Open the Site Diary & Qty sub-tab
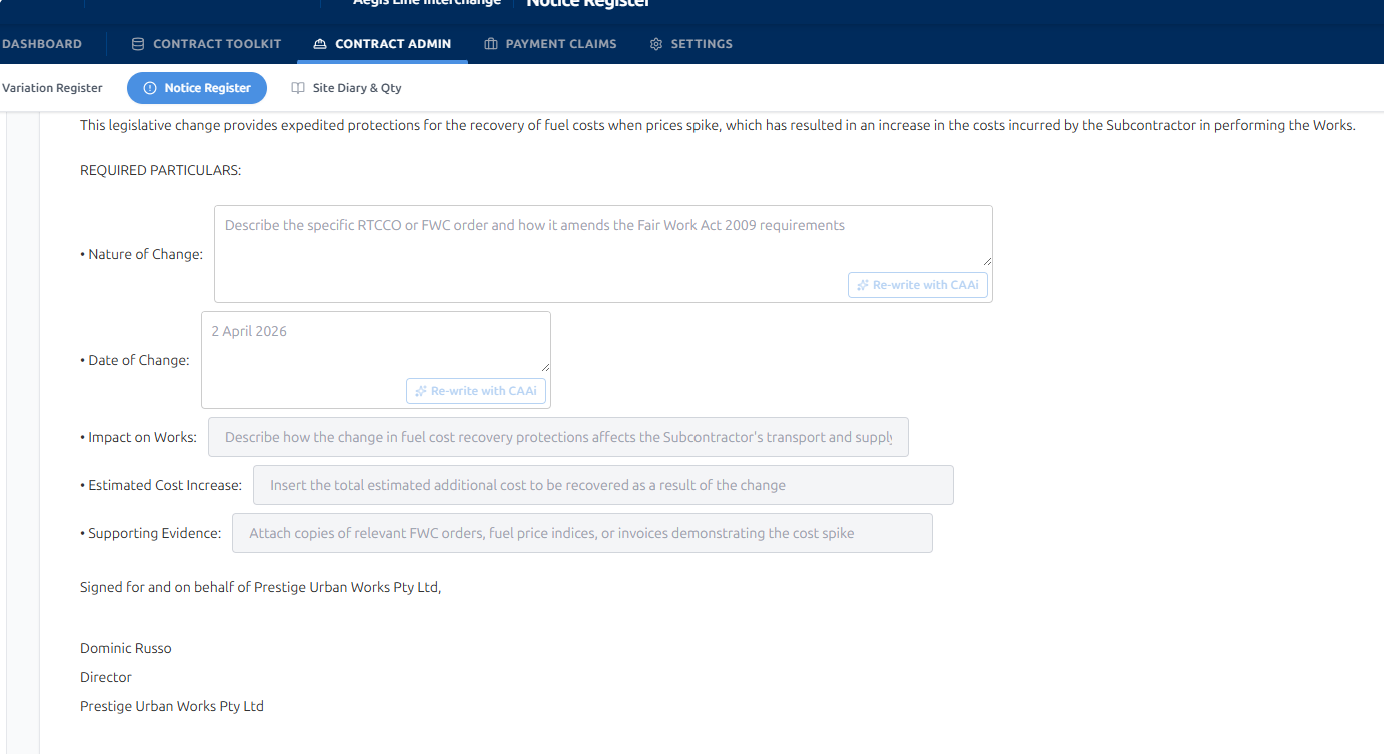Viewport: 1384px width, 754px height. pyautogui.click(x=346, y=88)
